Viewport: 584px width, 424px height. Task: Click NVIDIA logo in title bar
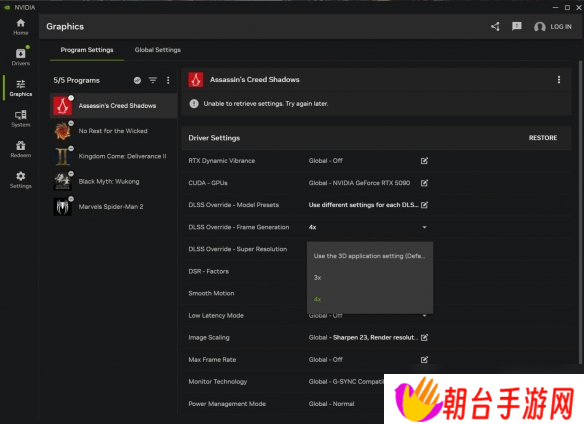[x=7, y=7]
